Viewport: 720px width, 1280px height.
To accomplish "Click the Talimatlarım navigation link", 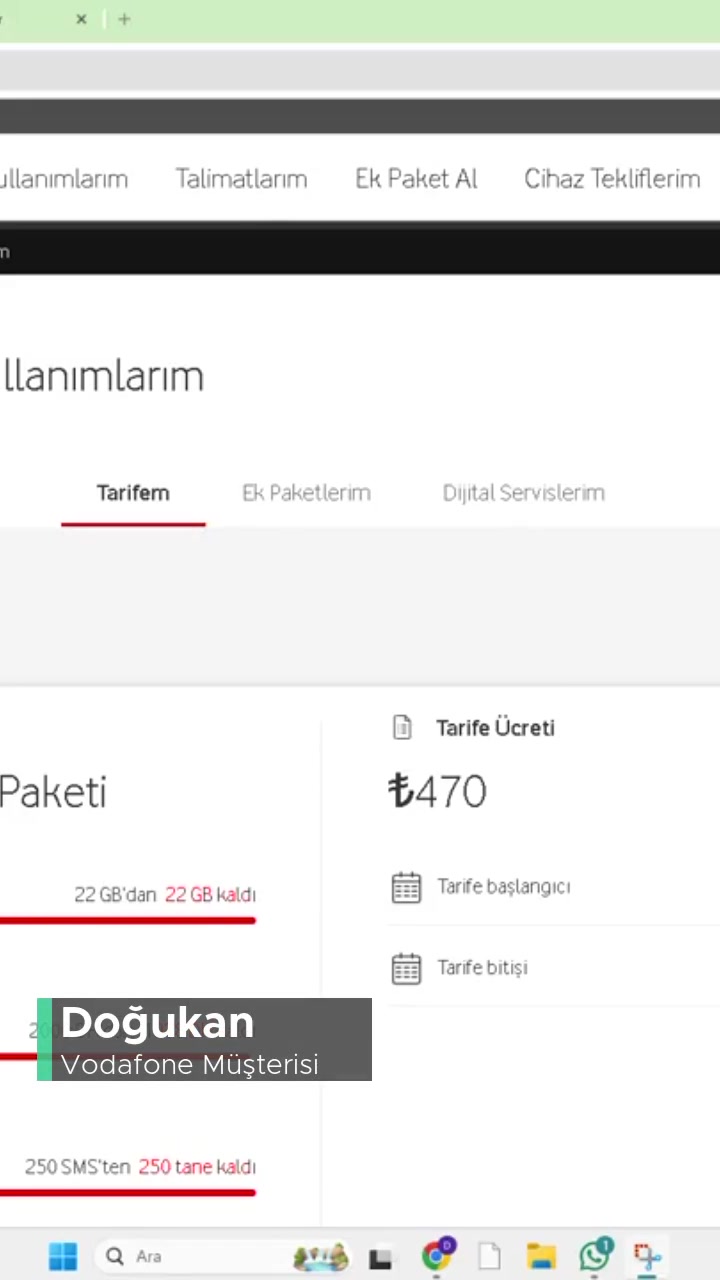I will [241, 179].
